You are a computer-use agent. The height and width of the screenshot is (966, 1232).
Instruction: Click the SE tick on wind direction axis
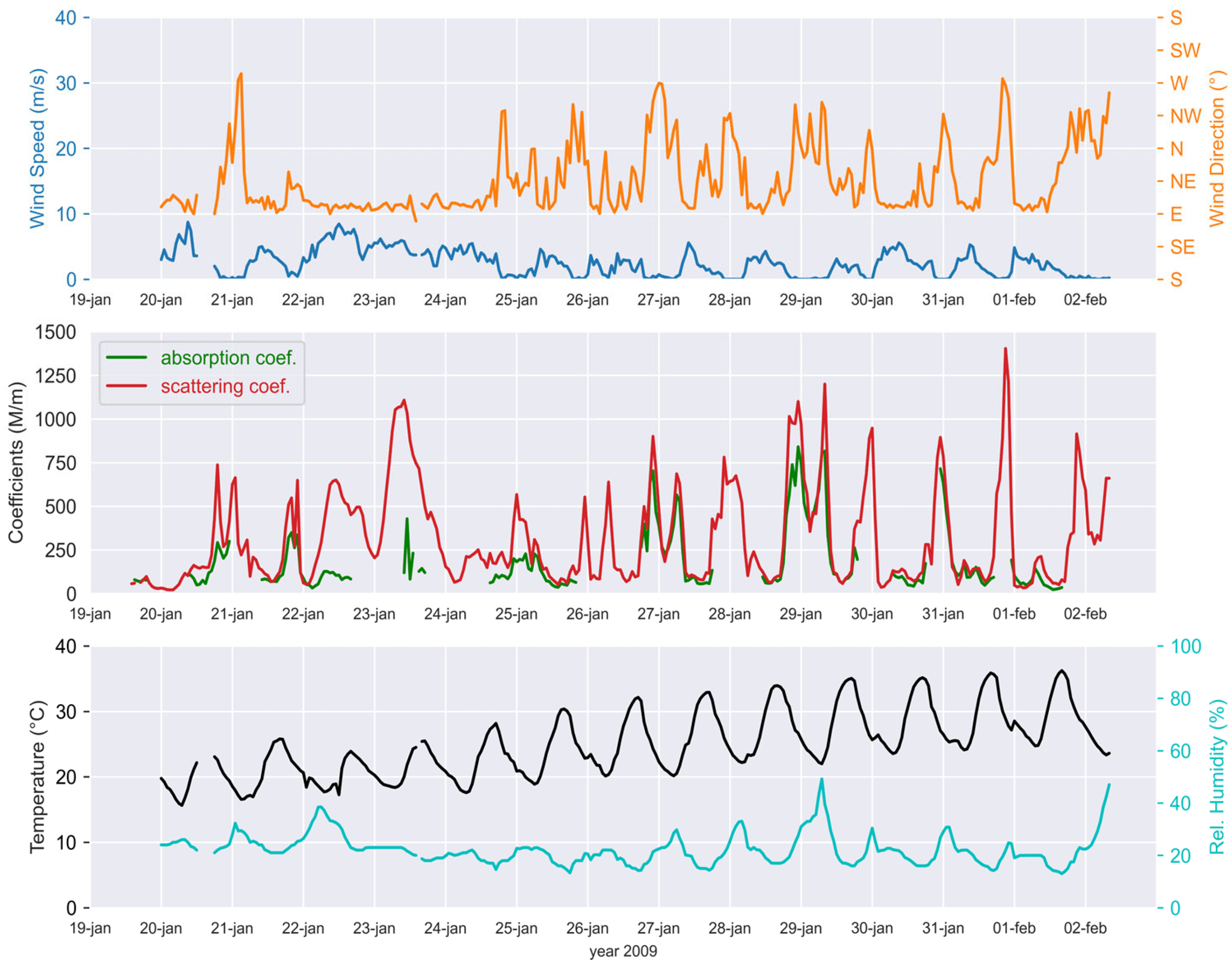coord(1182,247)
